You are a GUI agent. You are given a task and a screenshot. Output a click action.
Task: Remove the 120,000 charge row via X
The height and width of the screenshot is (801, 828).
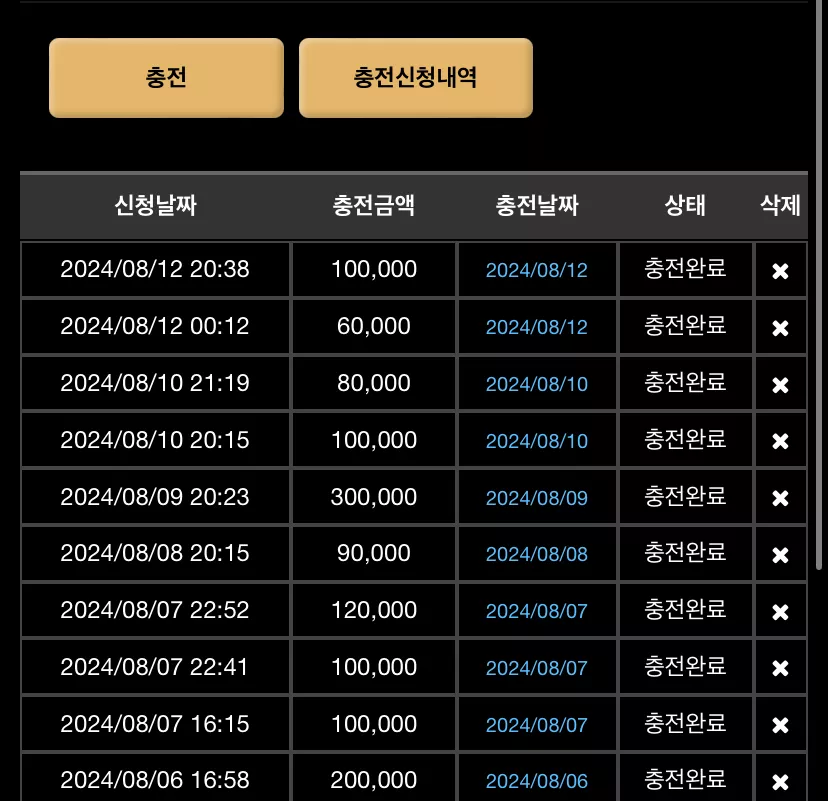pos(780,612)
